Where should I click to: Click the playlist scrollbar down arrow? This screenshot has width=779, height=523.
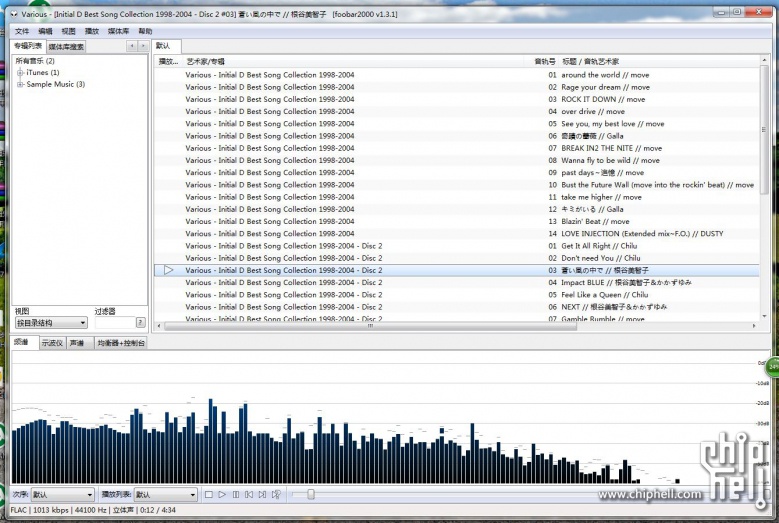pos(764,316)
